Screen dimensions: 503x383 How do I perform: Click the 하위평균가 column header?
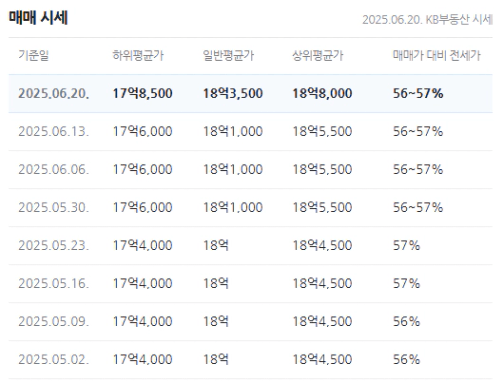(138, 55)
